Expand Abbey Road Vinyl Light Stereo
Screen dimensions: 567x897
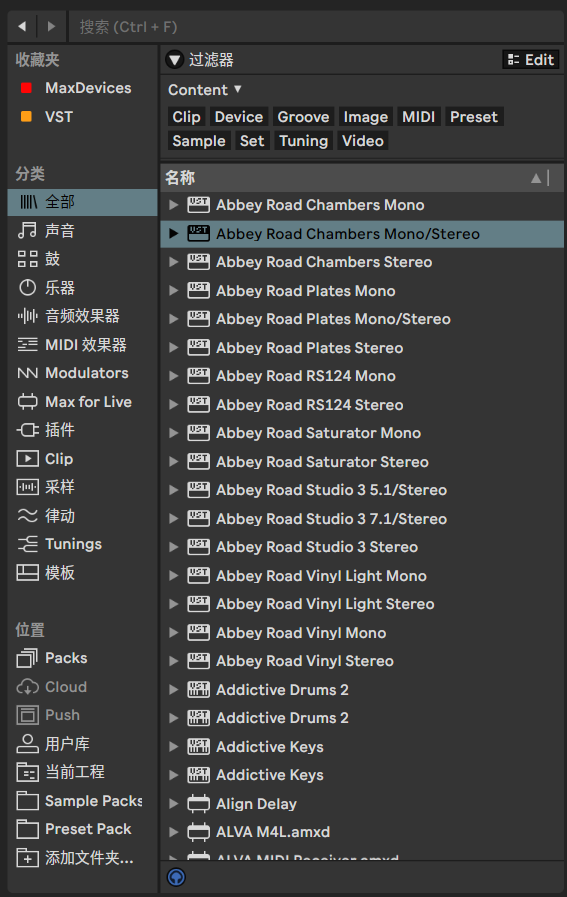pyautogui.click(x=173, y=604)
